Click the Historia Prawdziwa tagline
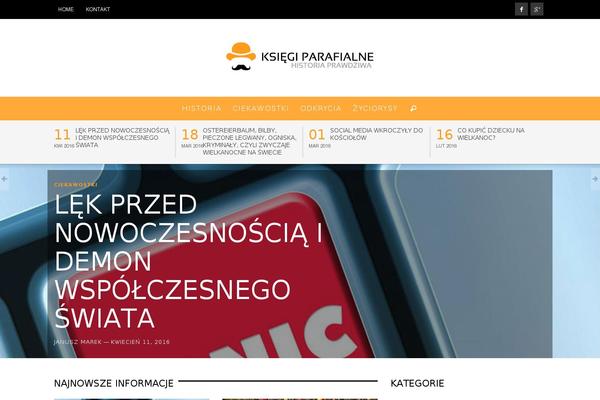Viewport: 600px width, 400px height. (331, 65)
